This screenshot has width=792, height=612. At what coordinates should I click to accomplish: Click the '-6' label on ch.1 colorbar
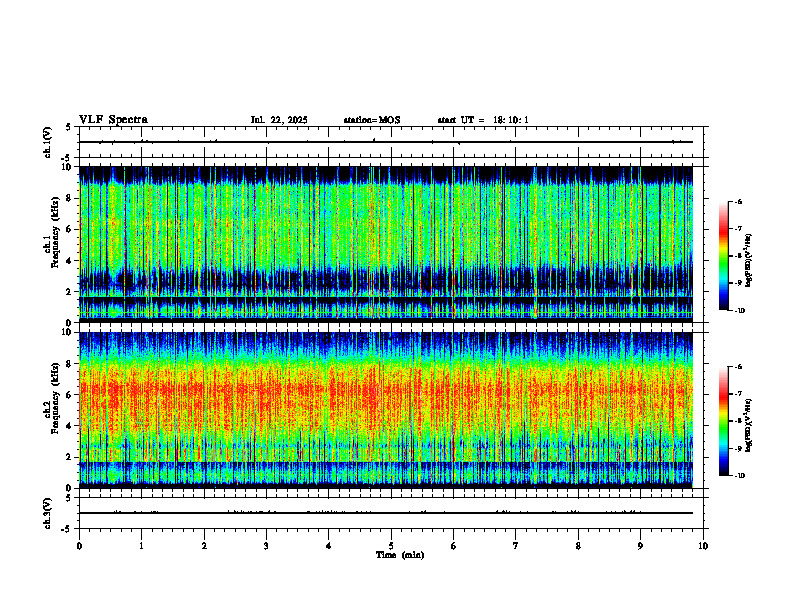737,201
